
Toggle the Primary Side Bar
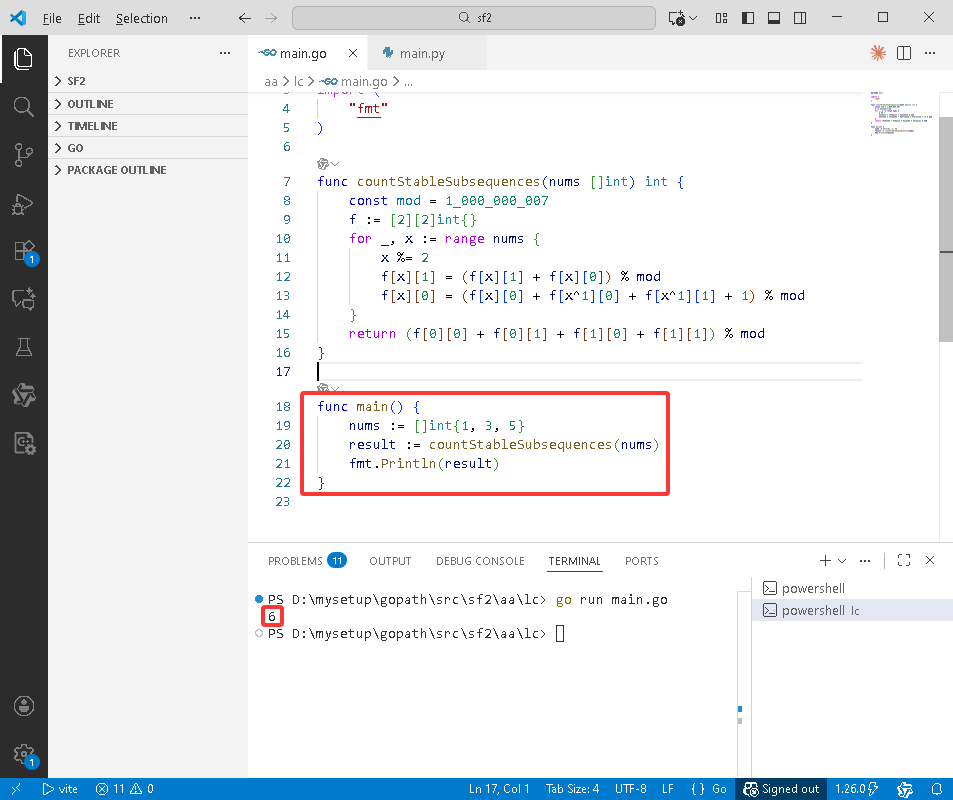(748, 18)
